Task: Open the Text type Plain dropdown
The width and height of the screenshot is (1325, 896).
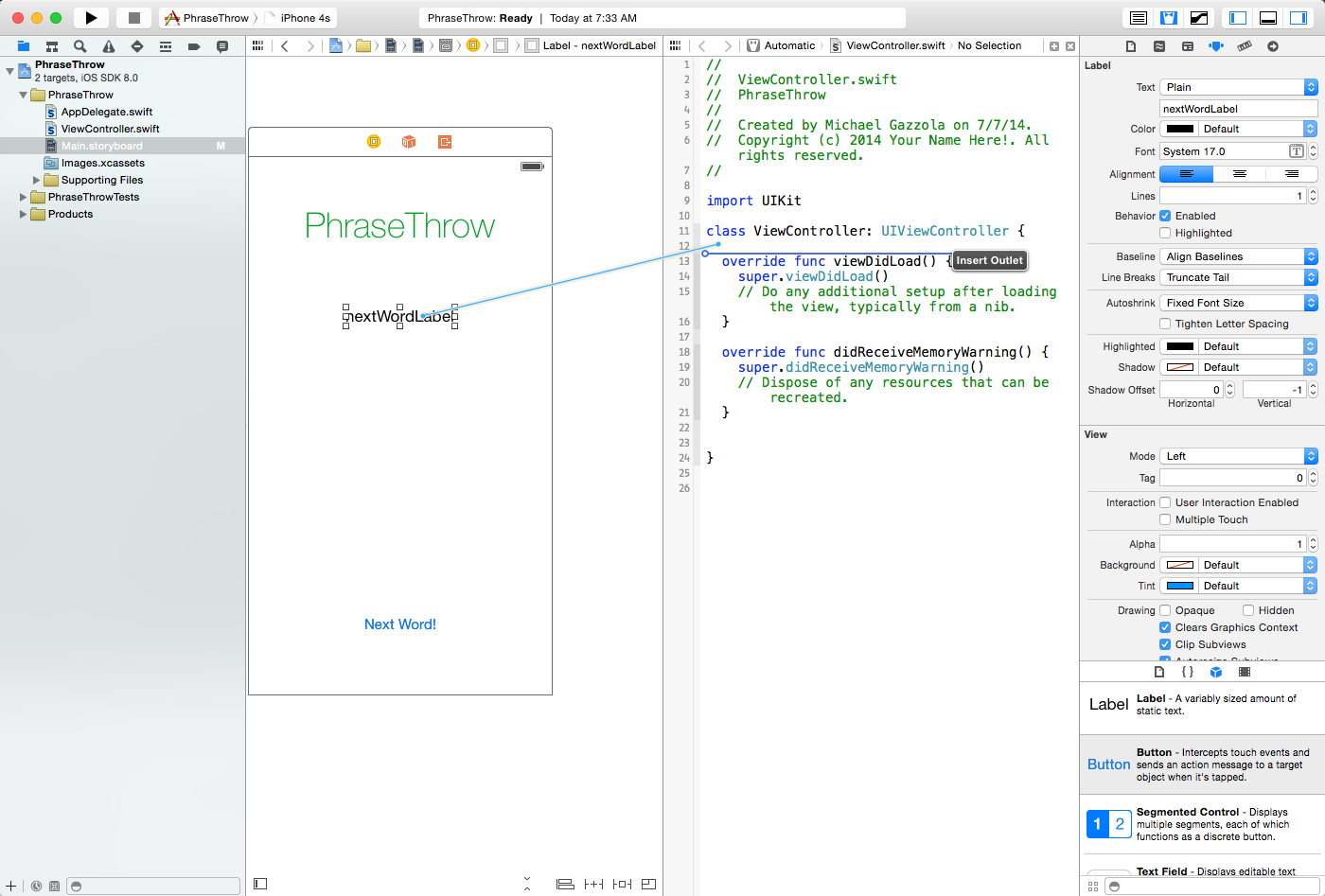Action: pos(1238,87)
